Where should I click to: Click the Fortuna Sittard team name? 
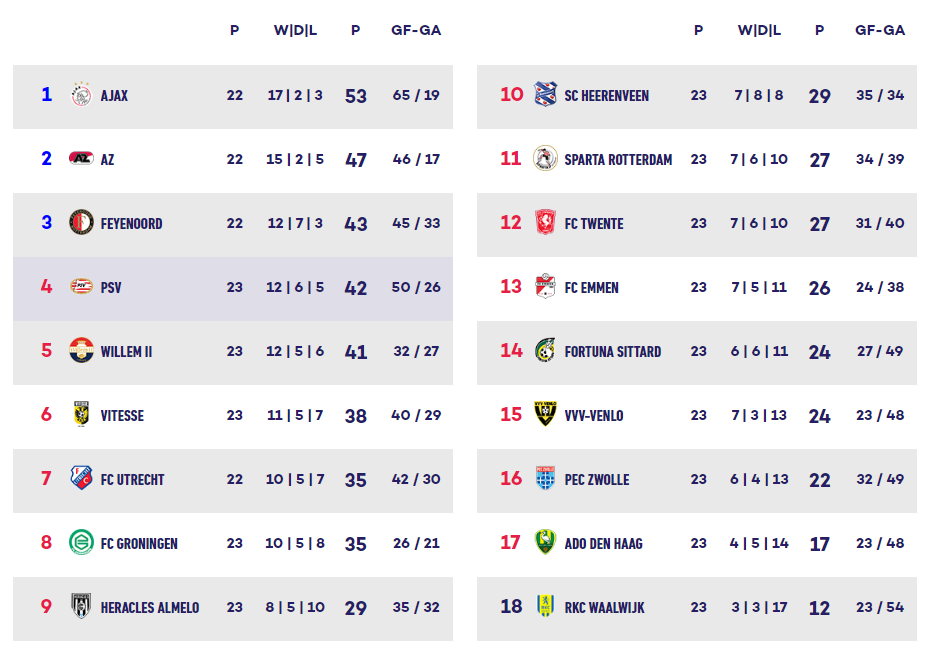(x=612, y=352)
